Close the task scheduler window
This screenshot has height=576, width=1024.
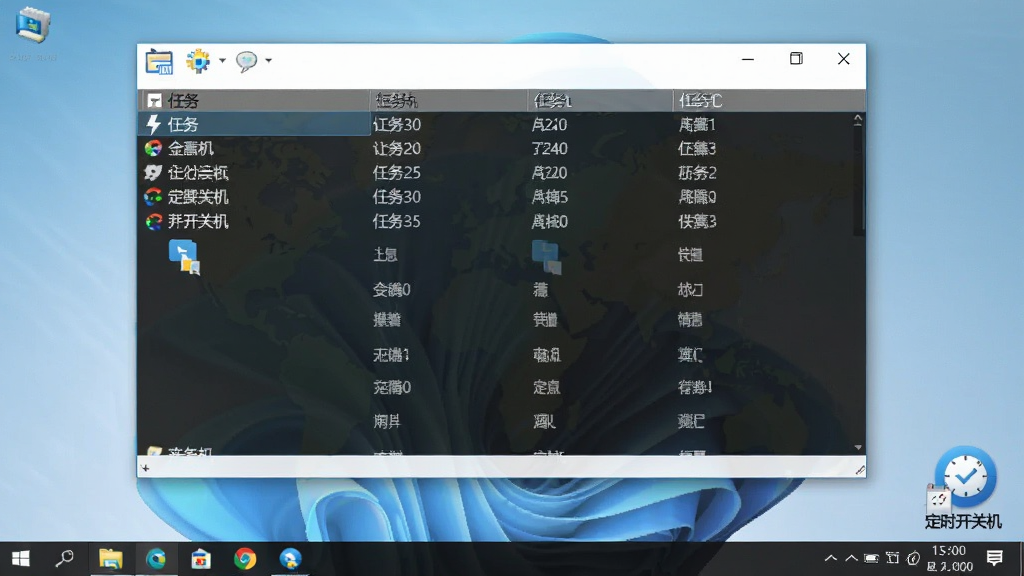point(844,59)
